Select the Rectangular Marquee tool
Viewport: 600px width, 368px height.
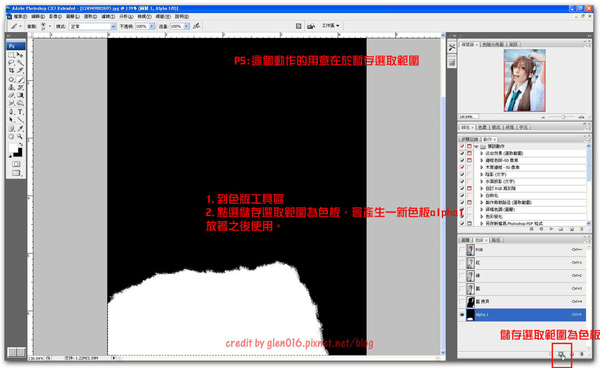point(11,55)
